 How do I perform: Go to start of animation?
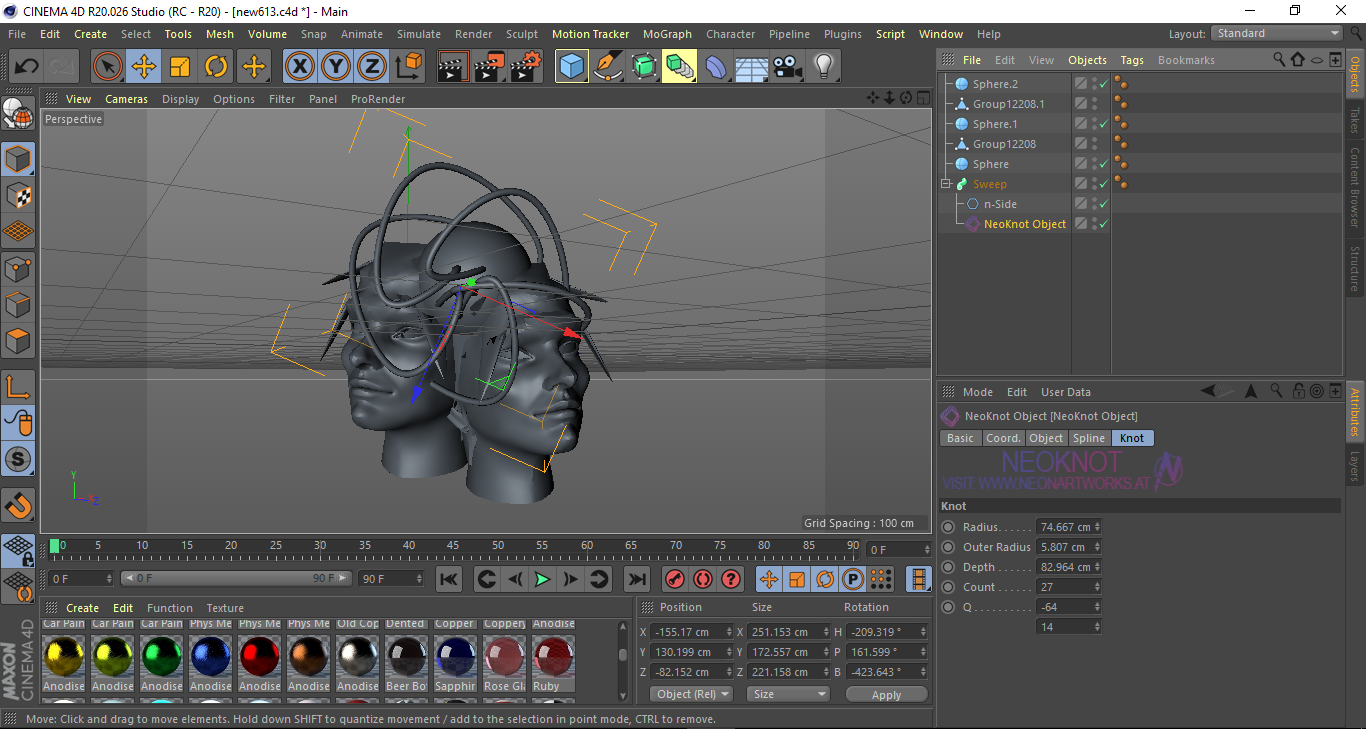[x=450, y=579]
